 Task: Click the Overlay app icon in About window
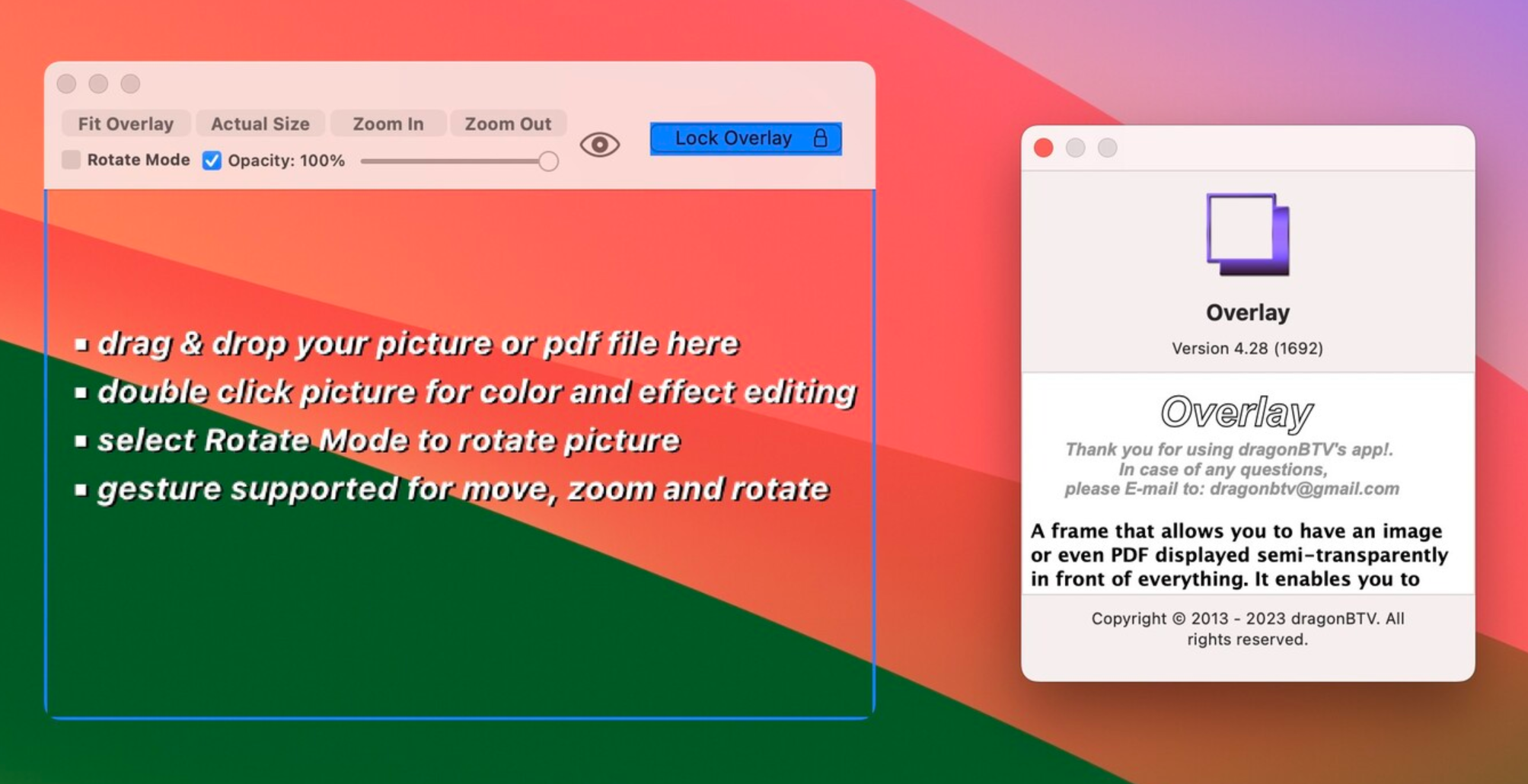(1248, 234)
